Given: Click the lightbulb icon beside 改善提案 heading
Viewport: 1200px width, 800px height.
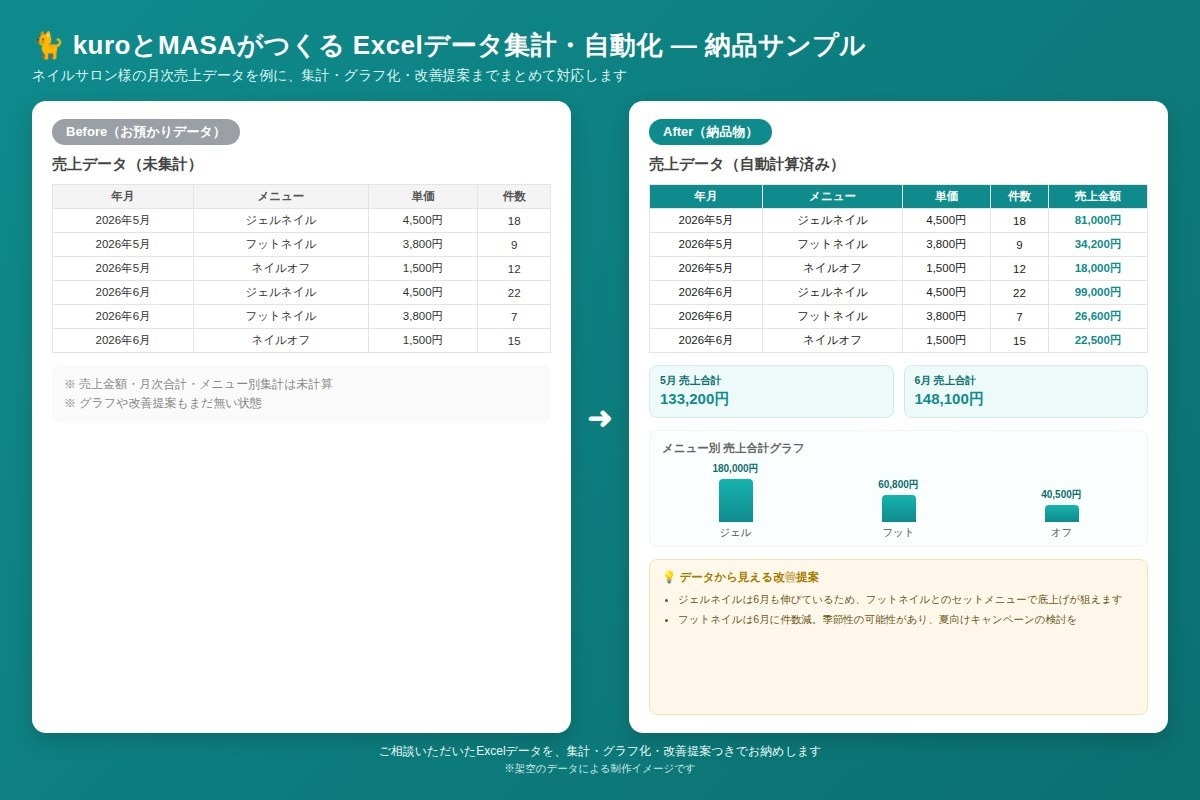Looking at the screenshot, I should 669,577.
